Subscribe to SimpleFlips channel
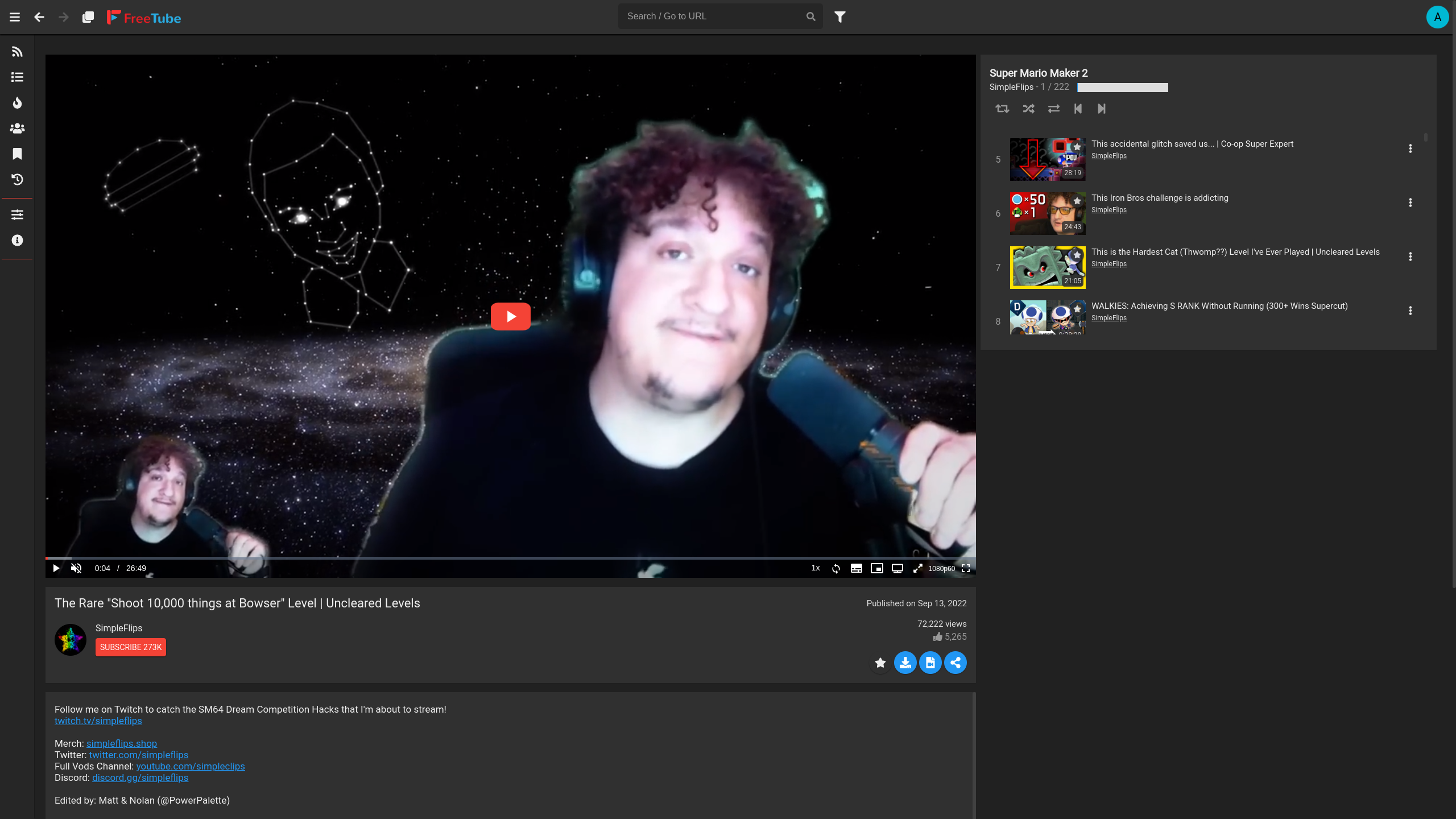This screenshot has width=1456, height=819. [x=131, y=647]
